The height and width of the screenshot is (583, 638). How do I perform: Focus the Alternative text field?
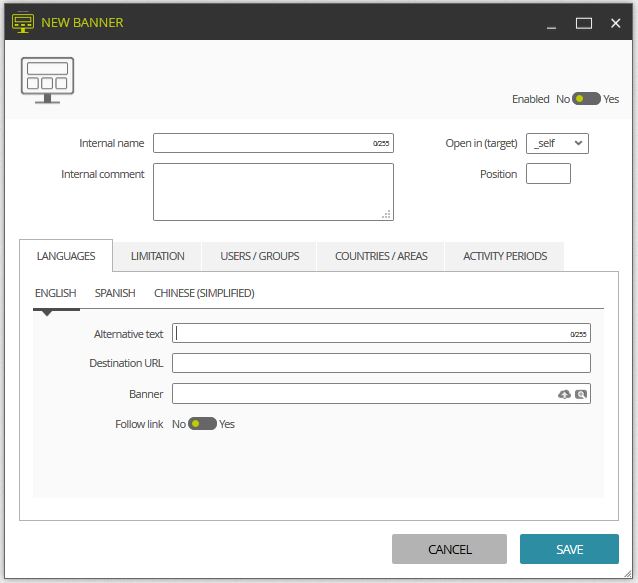[x=381, y=333]
